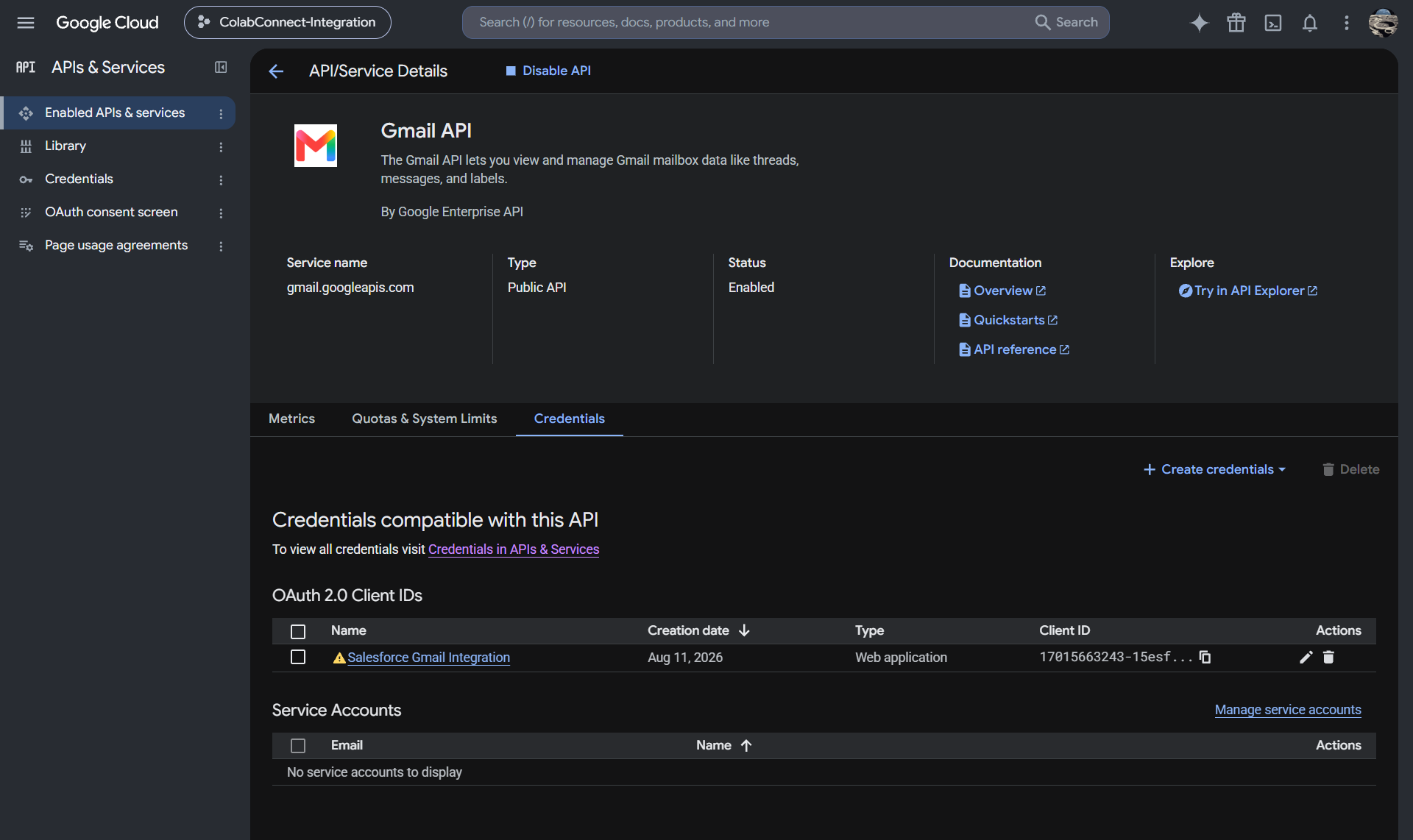The image size is (1413, 840).
Task: Select all service accounts checkbox
Action: 298,746
